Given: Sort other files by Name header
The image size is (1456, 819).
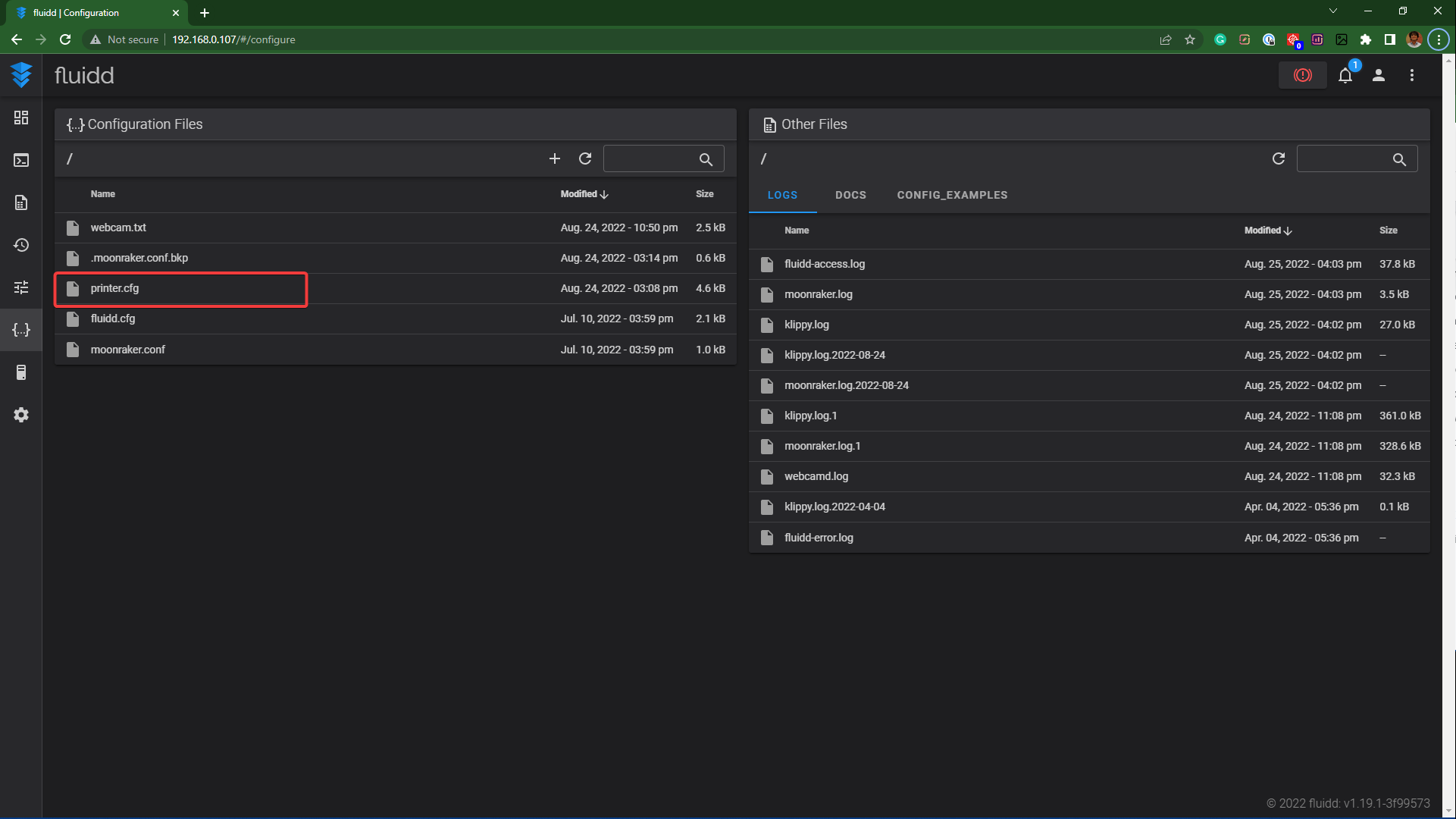Looking at the screenshot, I should pos(797,231).
